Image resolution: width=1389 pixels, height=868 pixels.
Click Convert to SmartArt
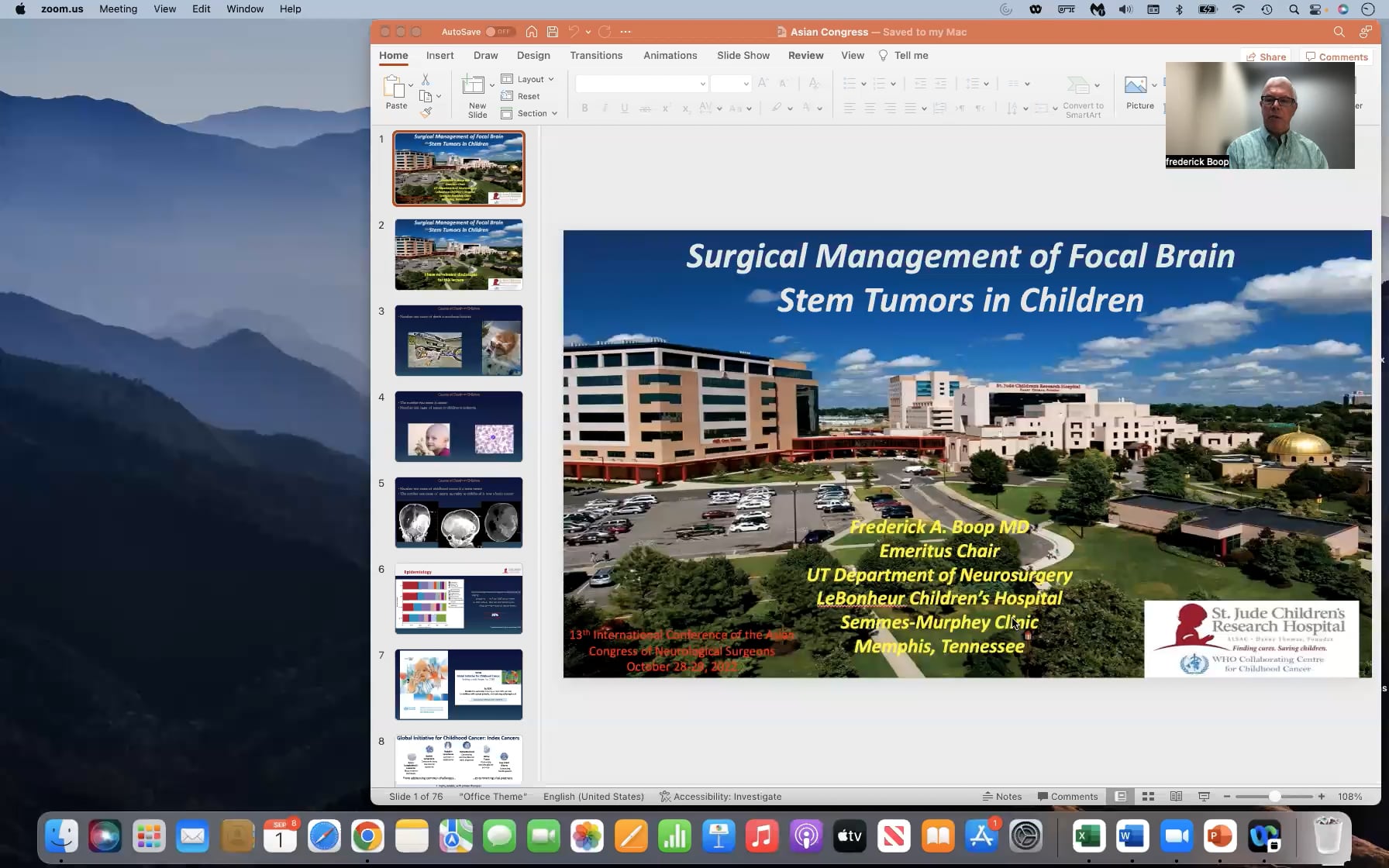1083,97
